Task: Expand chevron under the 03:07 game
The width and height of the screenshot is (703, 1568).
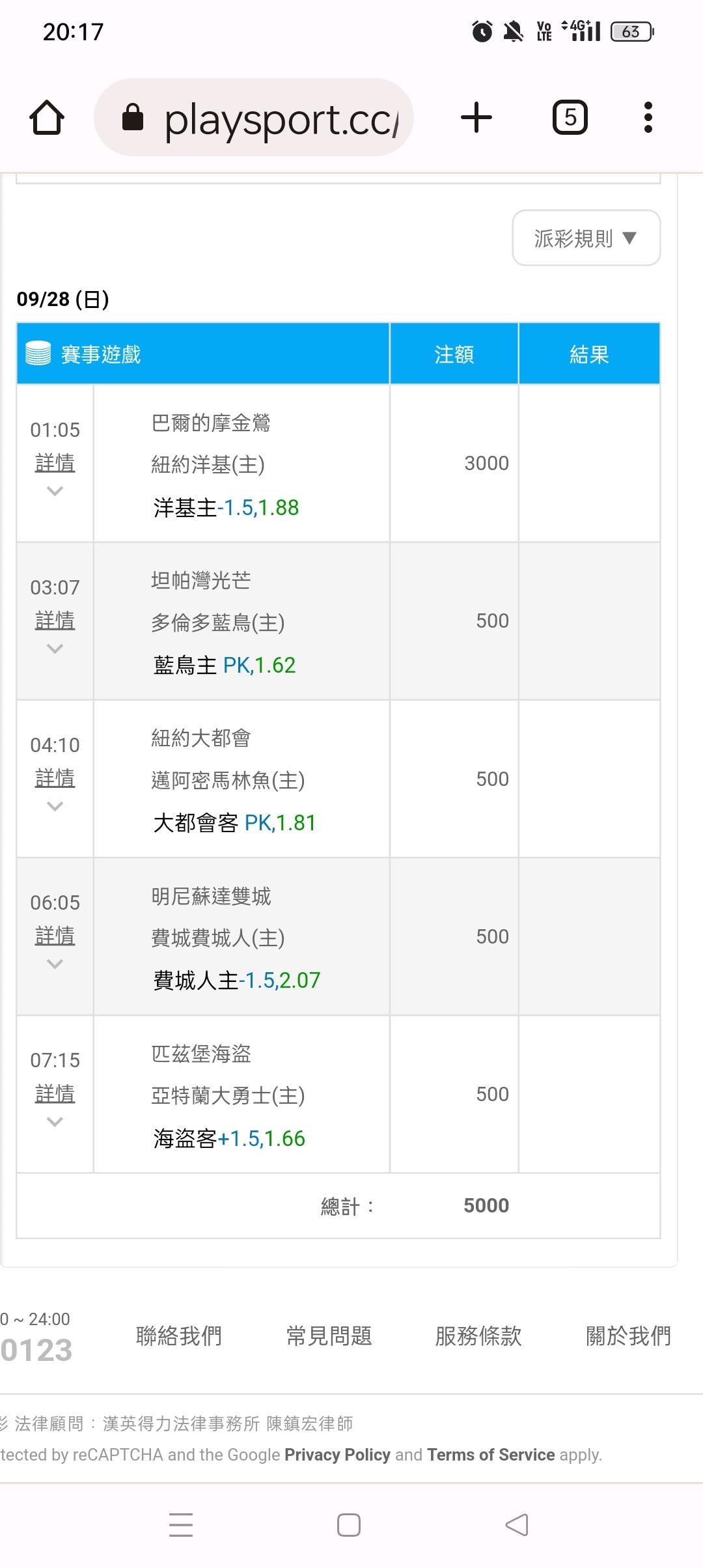Action: (55, 649)
